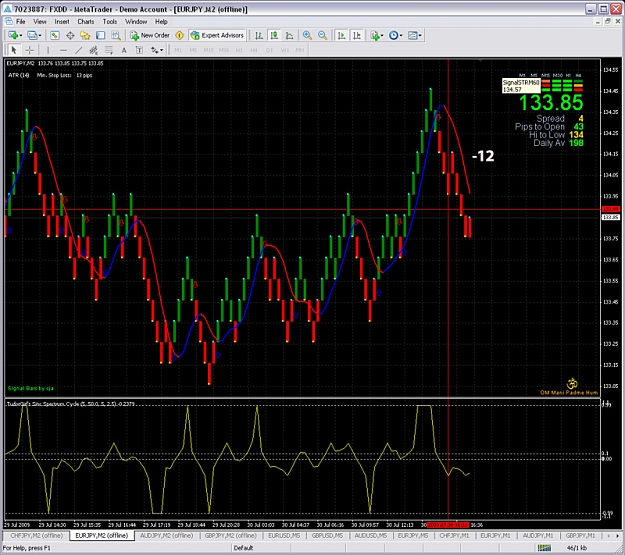This screenshot has height=555, width=625.
Task: Show the Data Window panel
Action: [70, 35]
